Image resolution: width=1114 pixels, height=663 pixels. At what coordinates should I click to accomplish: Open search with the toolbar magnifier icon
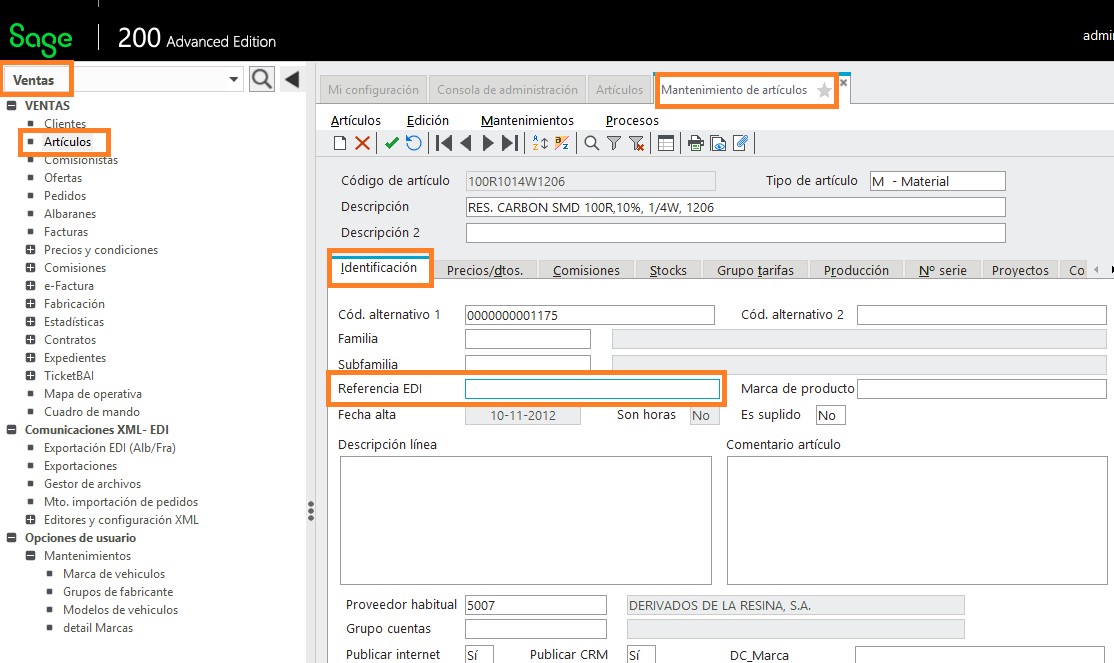tap(591, 144)
